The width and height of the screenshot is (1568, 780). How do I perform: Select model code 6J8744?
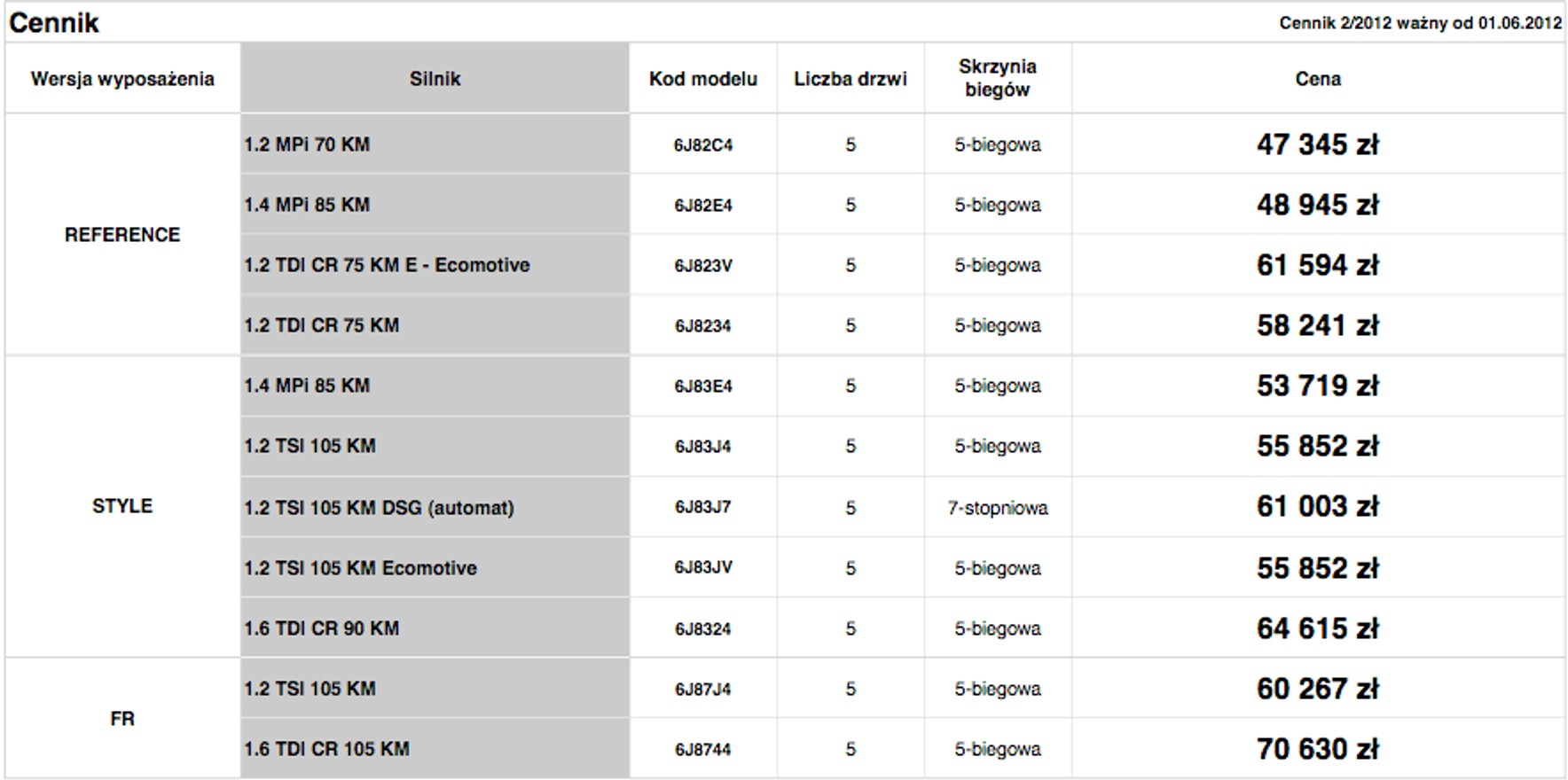(x=703, y=749)
